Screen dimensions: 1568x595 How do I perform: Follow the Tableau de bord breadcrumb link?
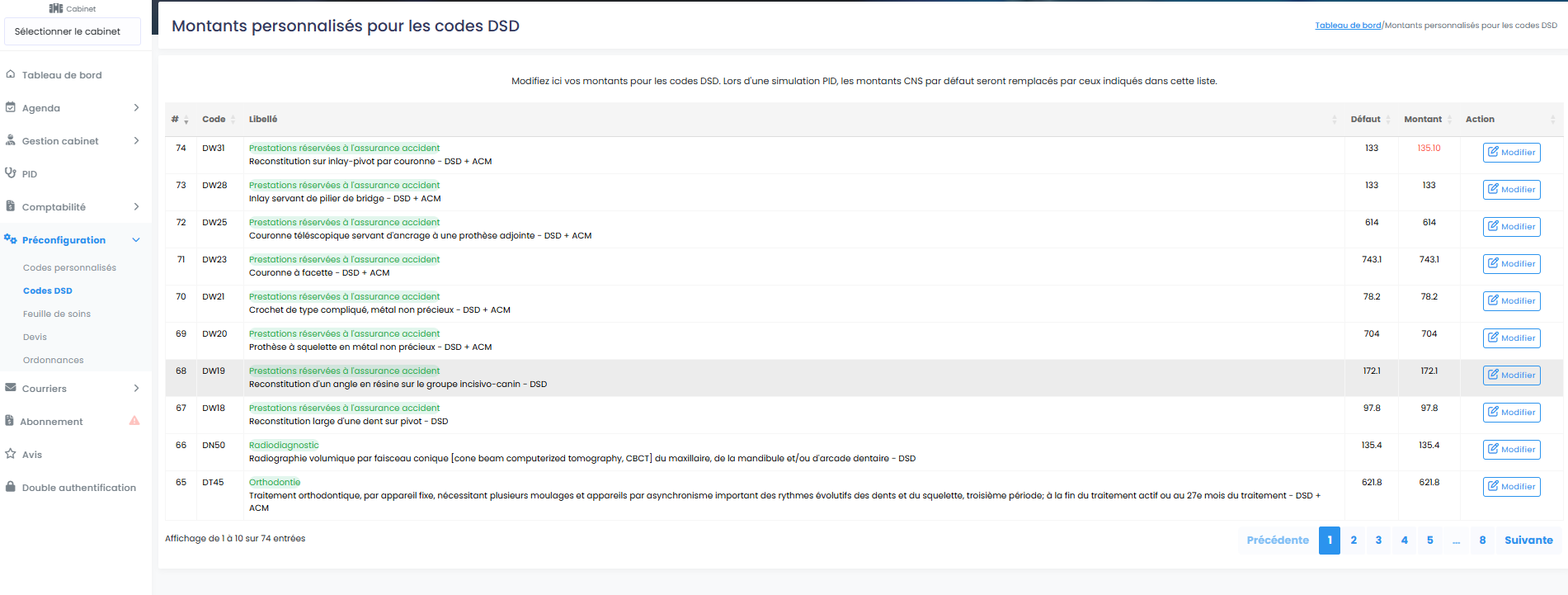click(x=1348, y=26)
